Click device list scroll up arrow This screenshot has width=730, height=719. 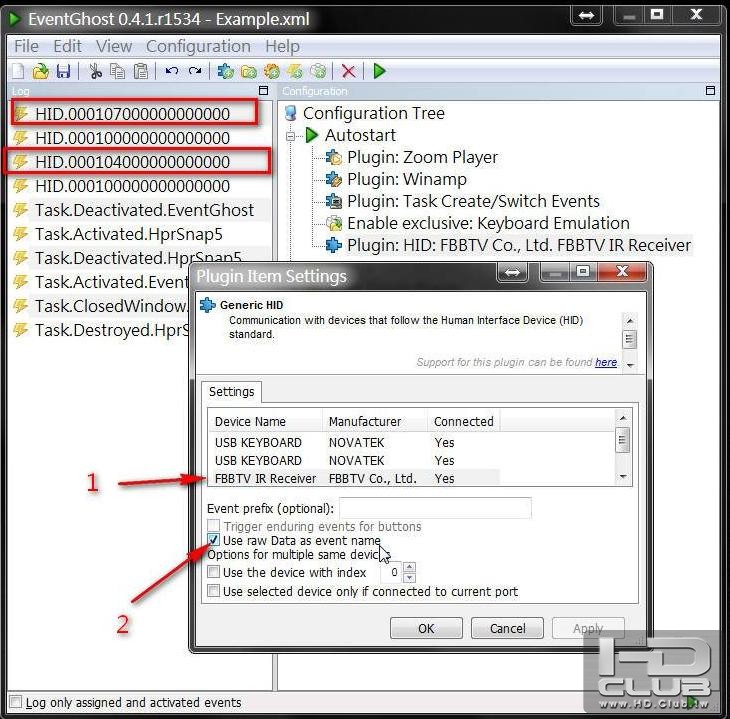click(x=622, y=418)
